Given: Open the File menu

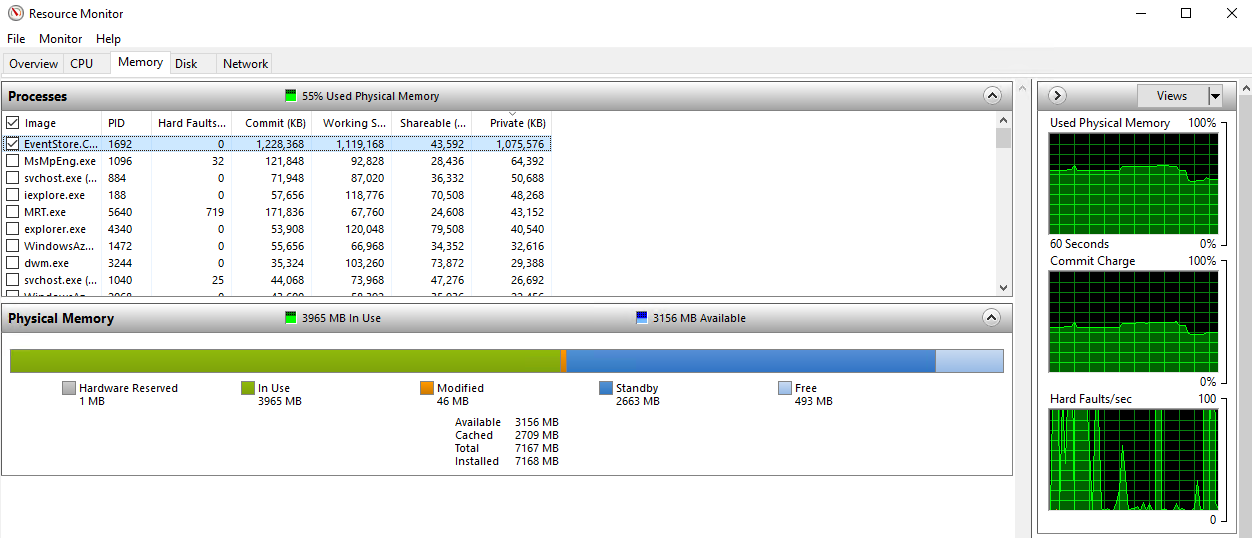Looking at the screenshot, I should click(16, 39).
